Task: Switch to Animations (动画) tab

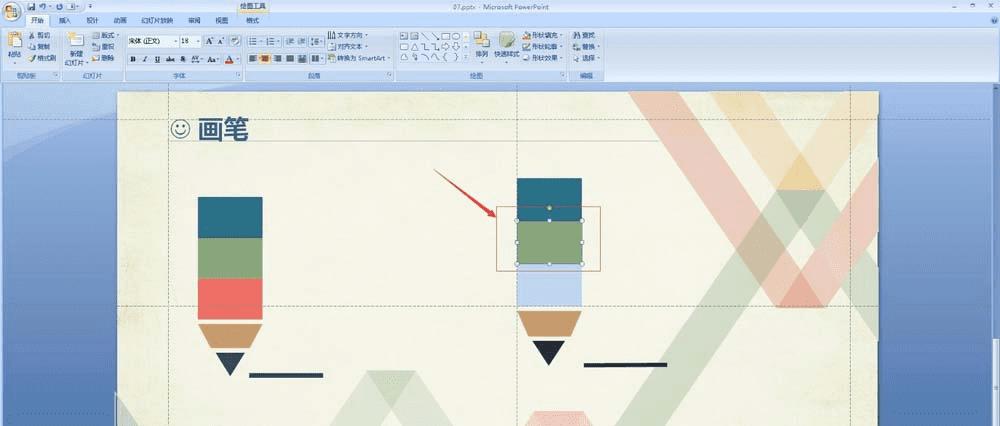Action: (x=120, y=20)
